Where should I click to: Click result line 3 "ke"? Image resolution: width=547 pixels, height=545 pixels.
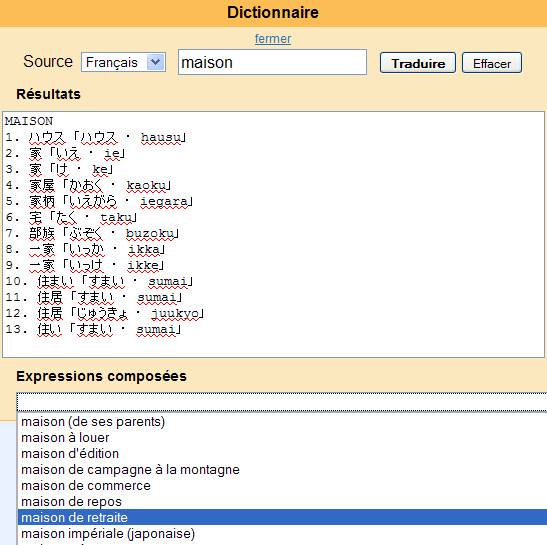pyautogui.click(x=59, y=169)
